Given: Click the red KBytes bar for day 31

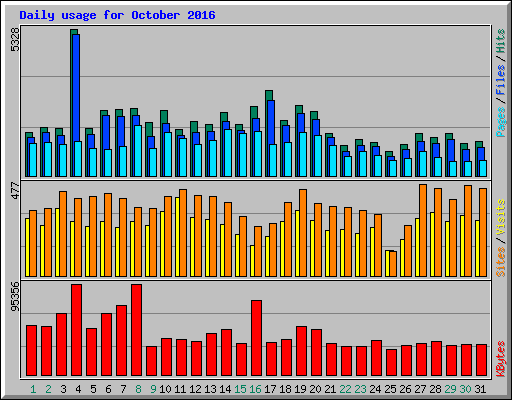Looking at the screenshot, I should (481, 360).
